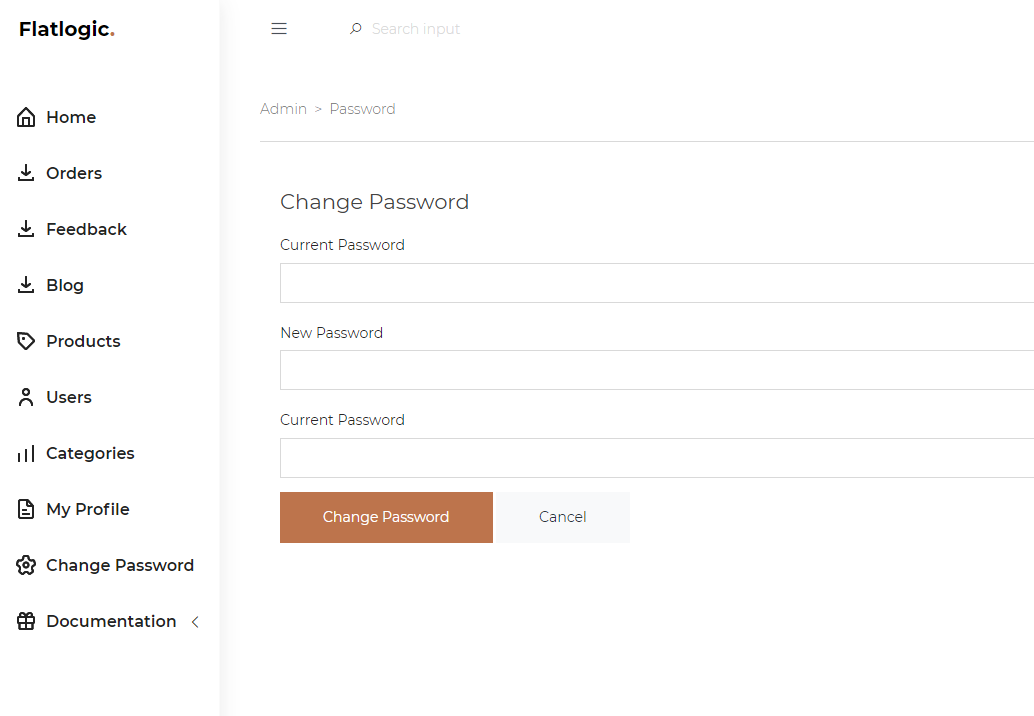Screen dimensions: 1034x716
Task: Open the Documentation gift icon
Action: pyautogui.click(x=26, y=621)
